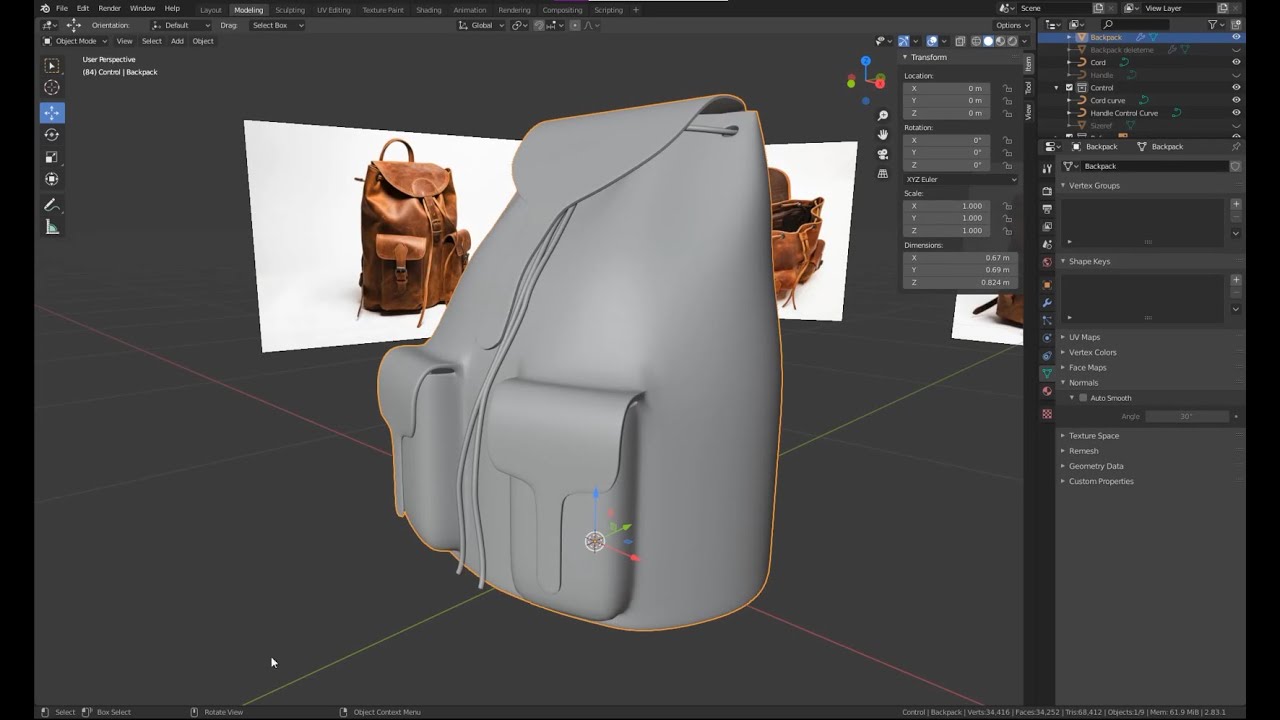Viewport: 1280px width, 720px height.
Task: Activate the Cursor tool
Action: click(x=52, y=88)
